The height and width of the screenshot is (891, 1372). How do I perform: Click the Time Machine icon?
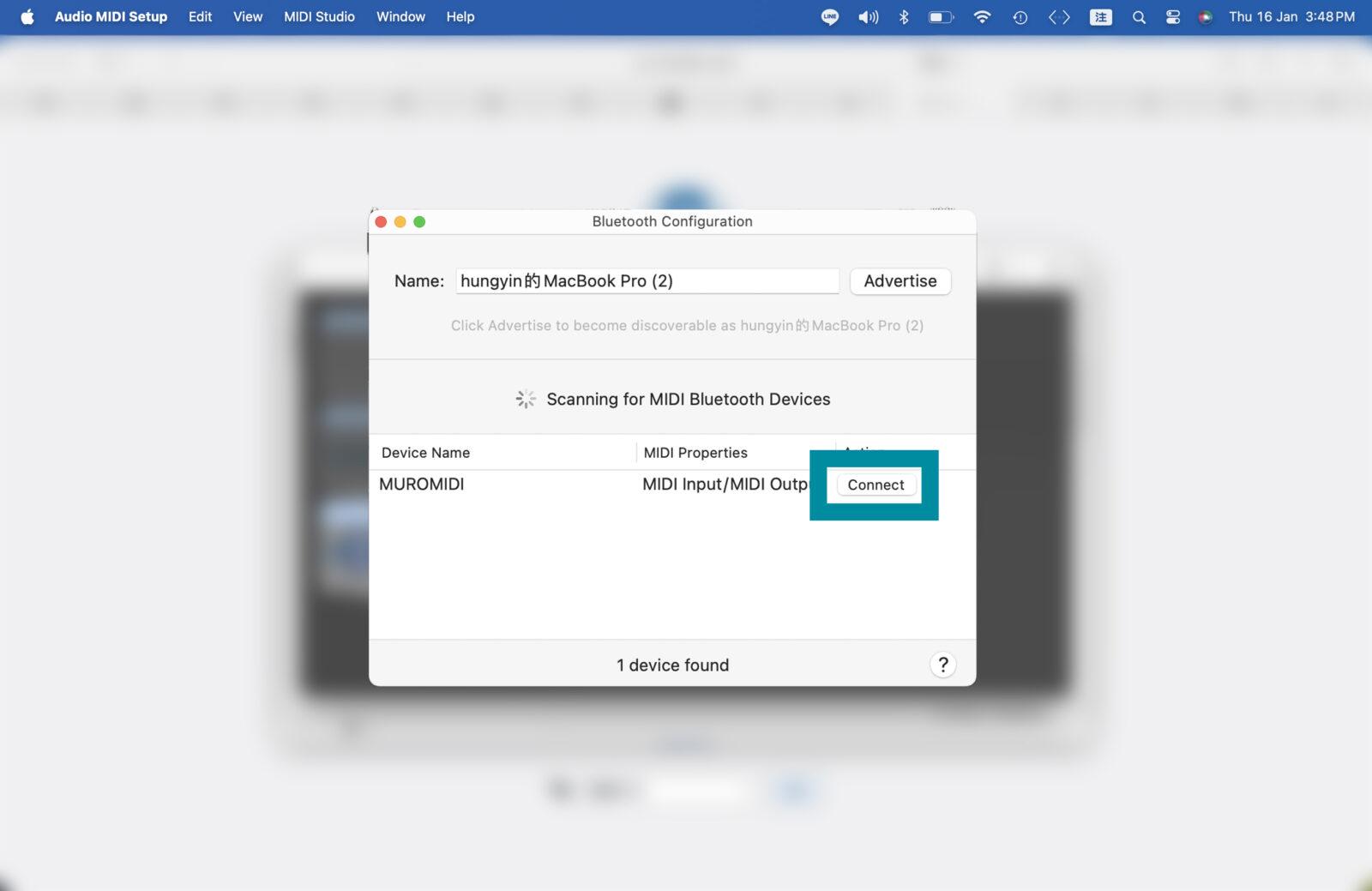(x=1020, y=17)
